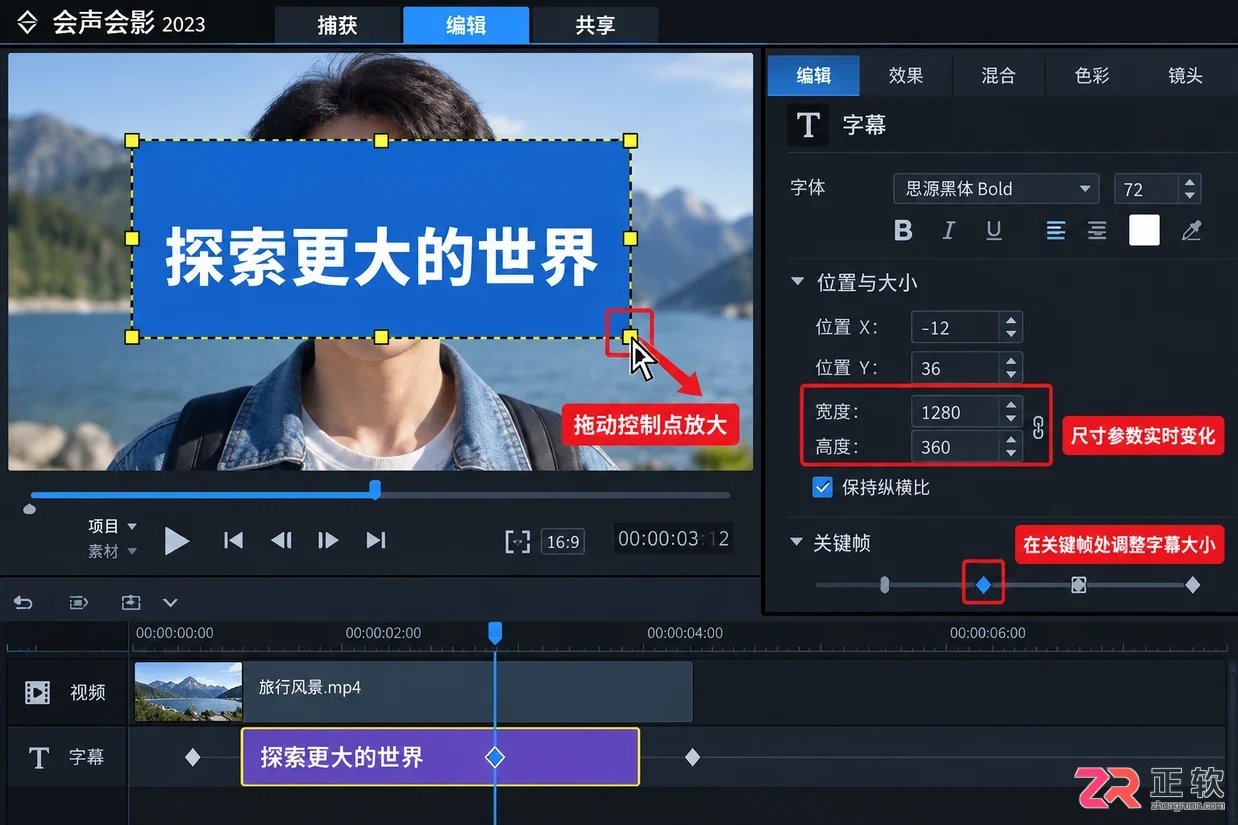The image size is (1238, 825).
Task: Decrease the 高度 stepper value
Action: pyautogui.click(x=1011, y=454)
